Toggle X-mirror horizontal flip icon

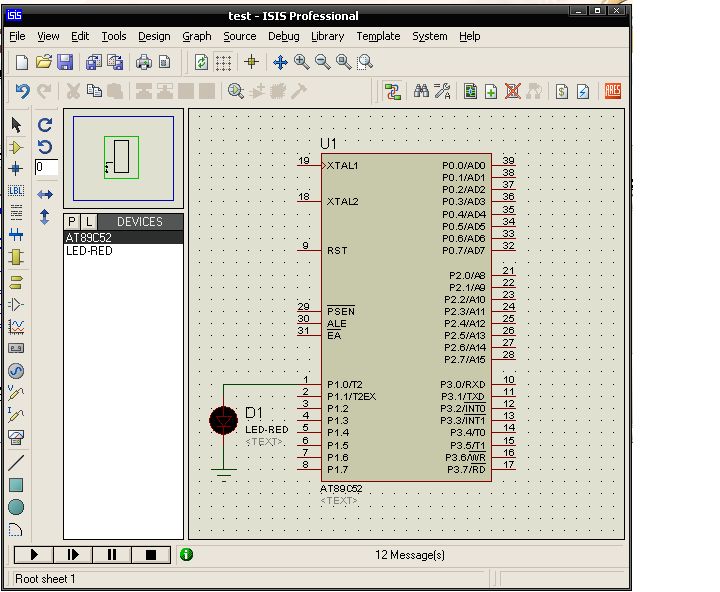coord(45,194)
